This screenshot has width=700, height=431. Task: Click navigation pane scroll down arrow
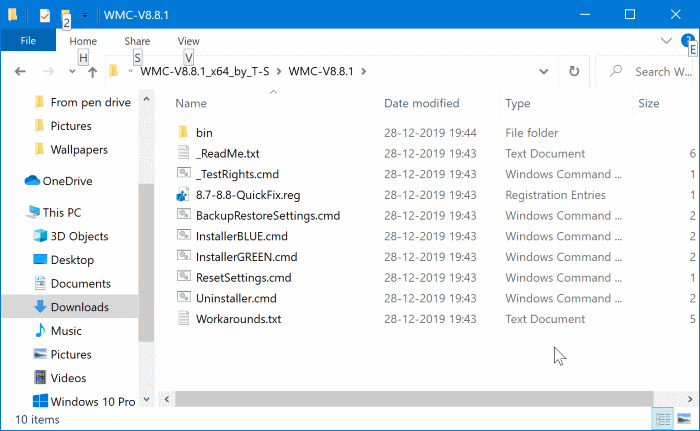tap(146, 399)
